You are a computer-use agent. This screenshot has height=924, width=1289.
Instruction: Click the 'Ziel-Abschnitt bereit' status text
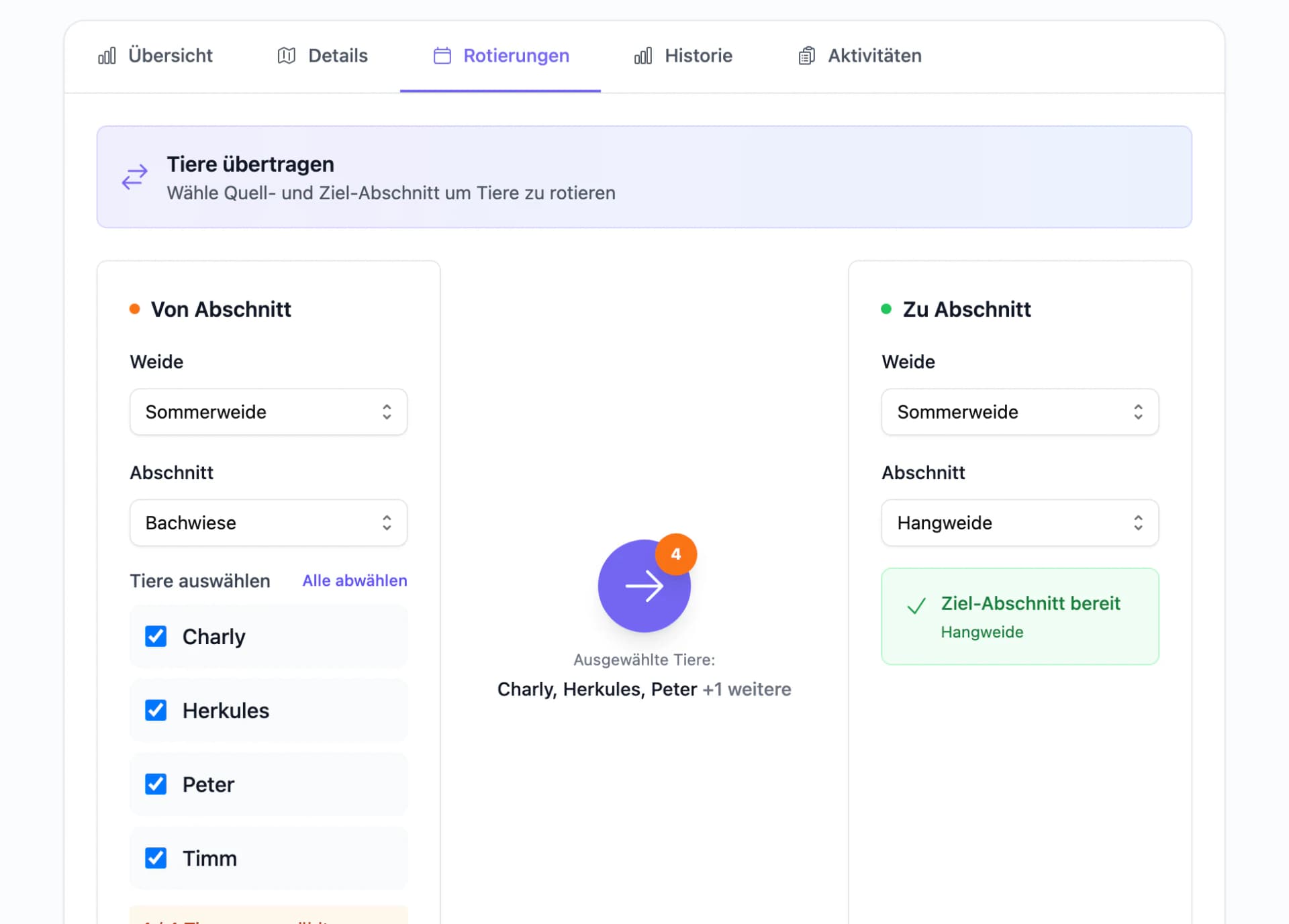pos(1031,603)
